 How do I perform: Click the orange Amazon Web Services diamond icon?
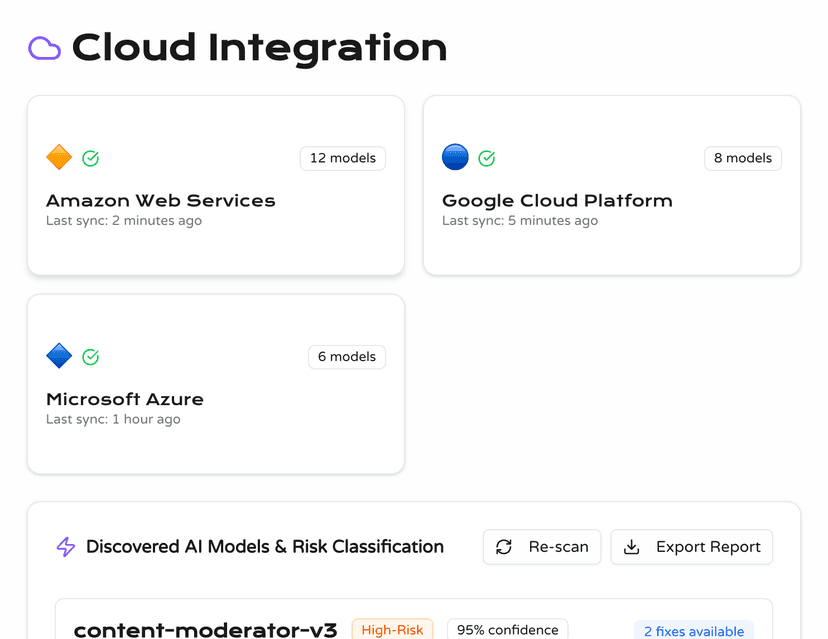pyautogui.click(x=59, y=157)
